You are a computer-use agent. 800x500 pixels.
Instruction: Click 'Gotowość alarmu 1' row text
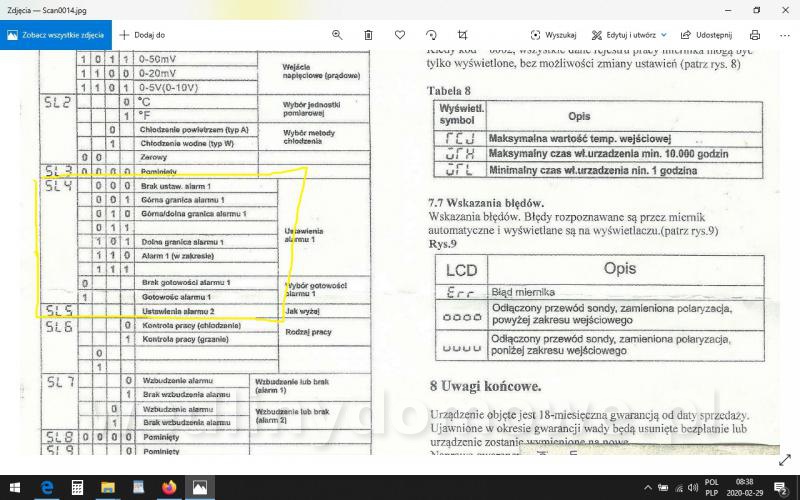(177, 296)
